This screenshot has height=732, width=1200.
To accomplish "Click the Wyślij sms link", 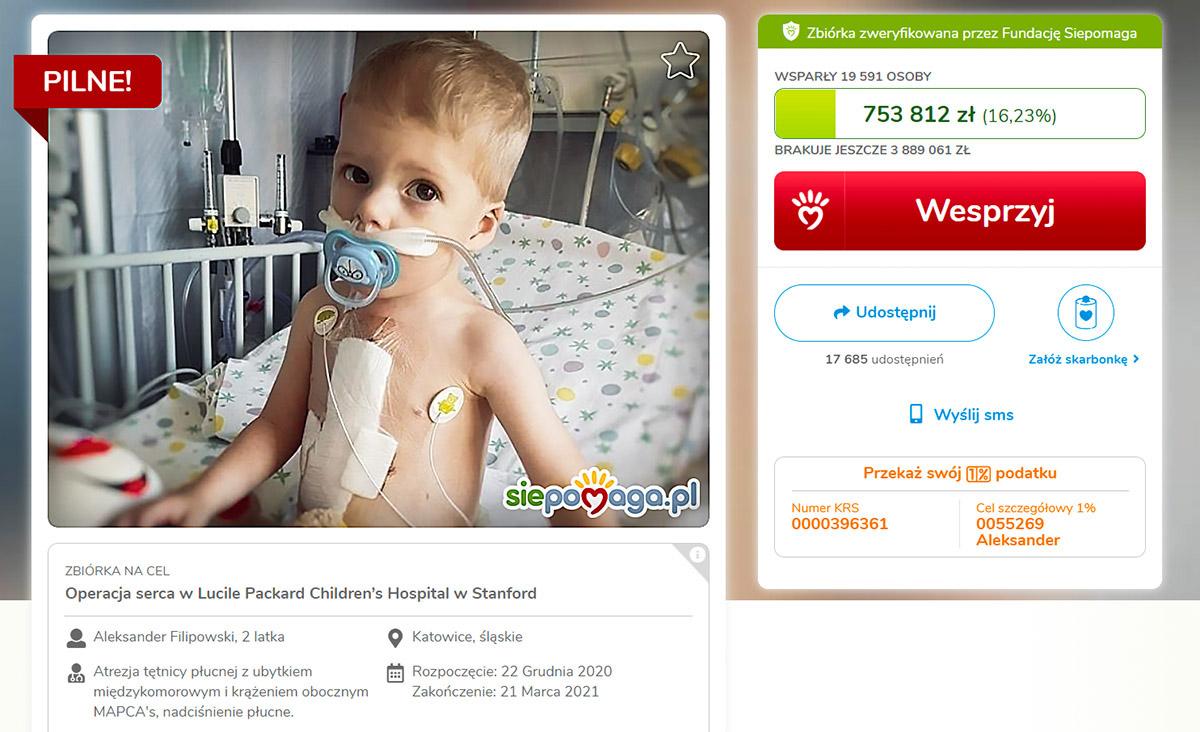I will [x=973, y=414].
